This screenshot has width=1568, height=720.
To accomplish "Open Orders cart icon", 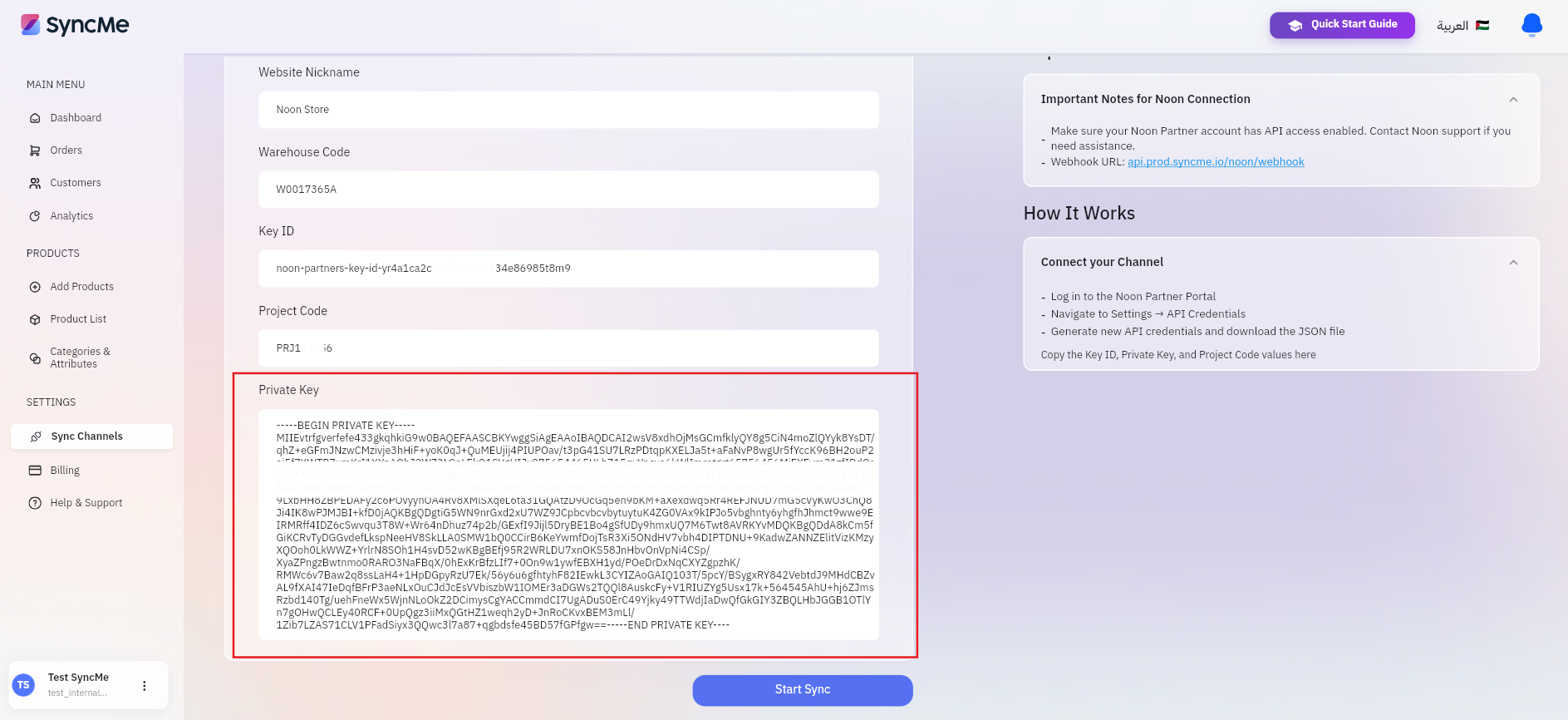I will [35, 150].
